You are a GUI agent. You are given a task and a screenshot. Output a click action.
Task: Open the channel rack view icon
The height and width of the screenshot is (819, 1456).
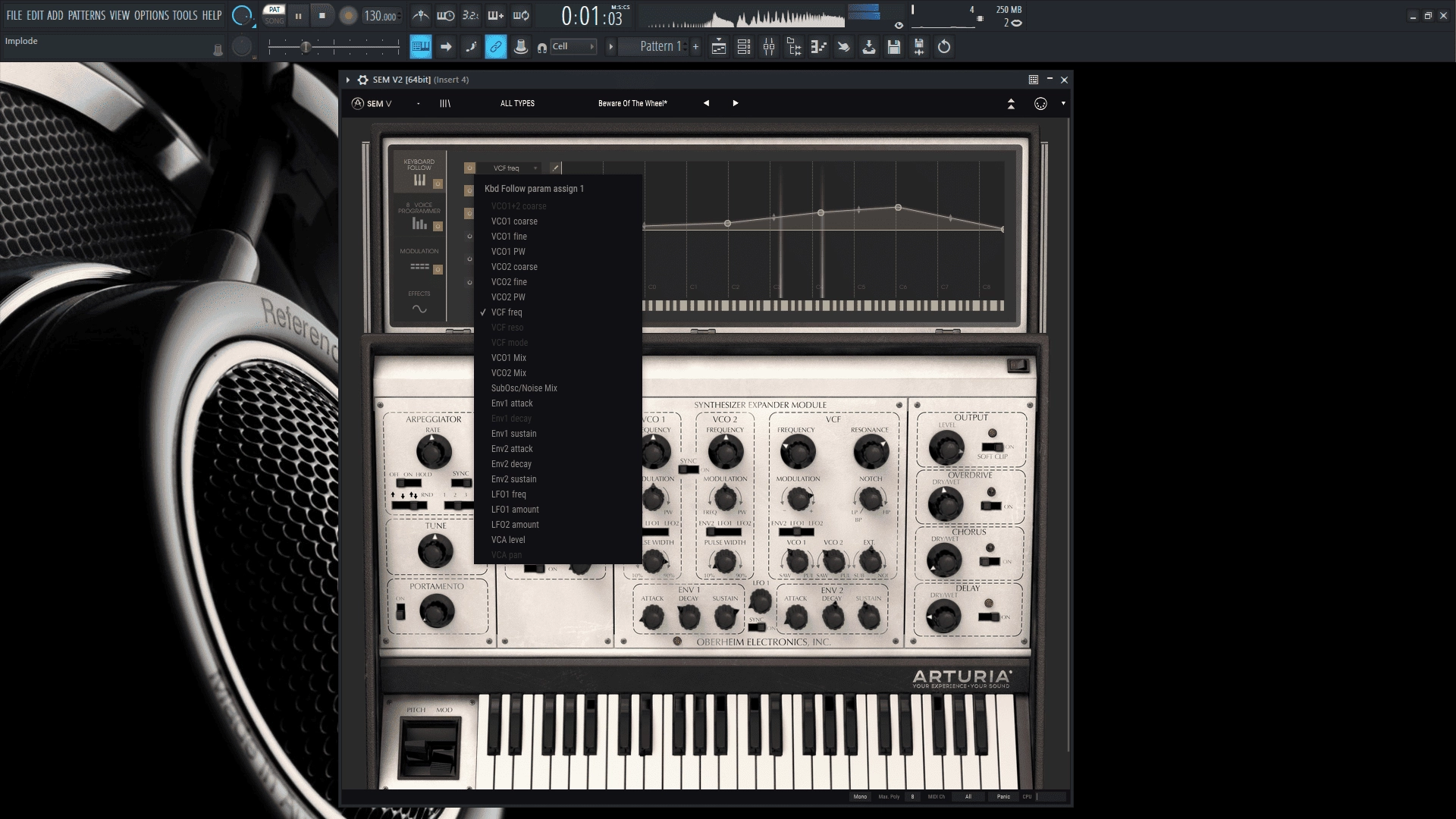pyautogui.click(x=744, y=47)
